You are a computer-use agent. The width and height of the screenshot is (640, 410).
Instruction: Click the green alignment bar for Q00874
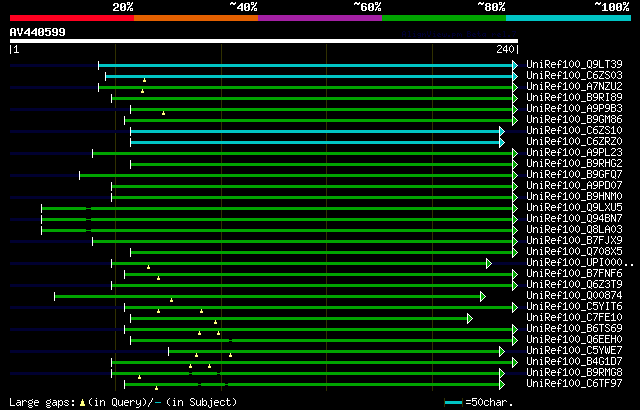267,297
